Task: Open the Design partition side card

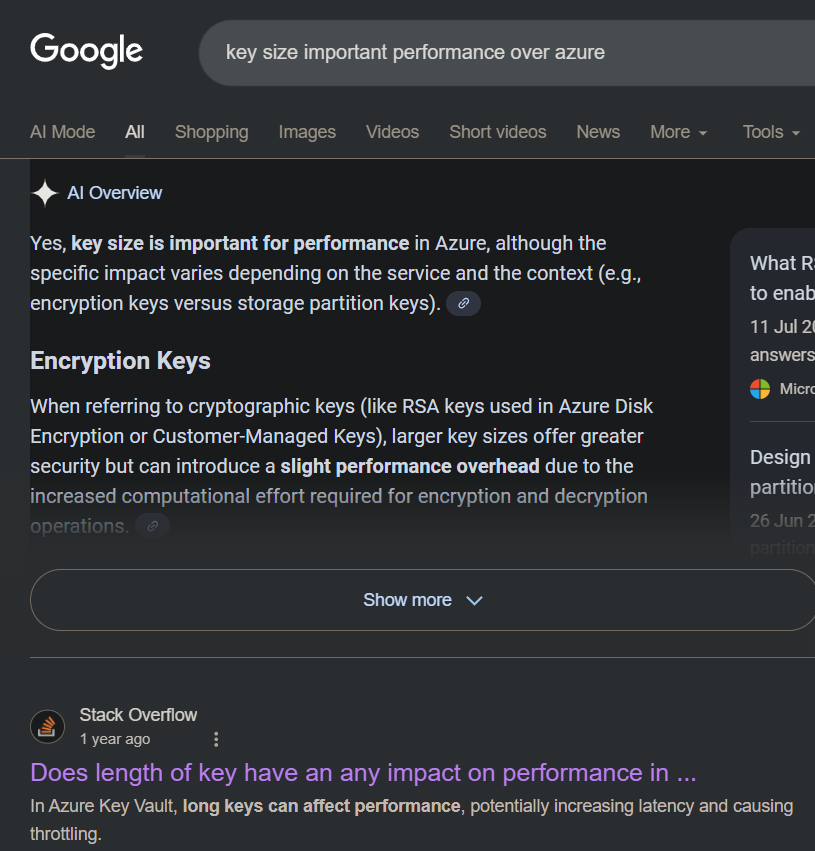Action: click(x=782, y=471)
